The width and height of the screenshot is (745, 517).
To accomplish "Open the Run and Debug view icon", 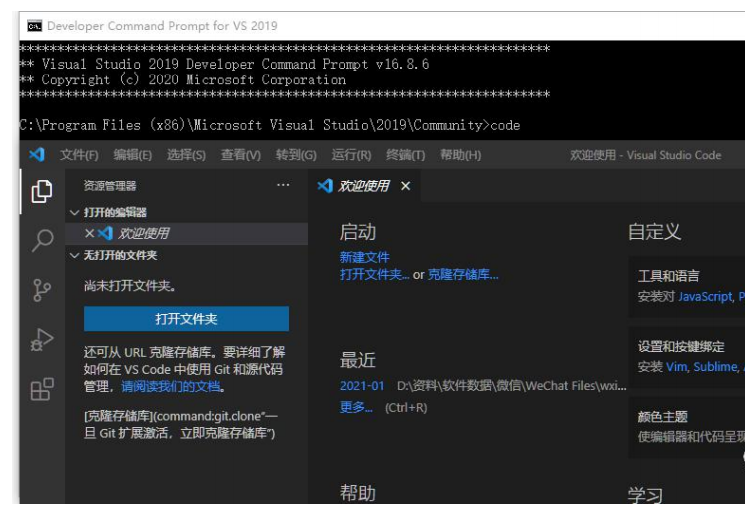I will (42, 339).
